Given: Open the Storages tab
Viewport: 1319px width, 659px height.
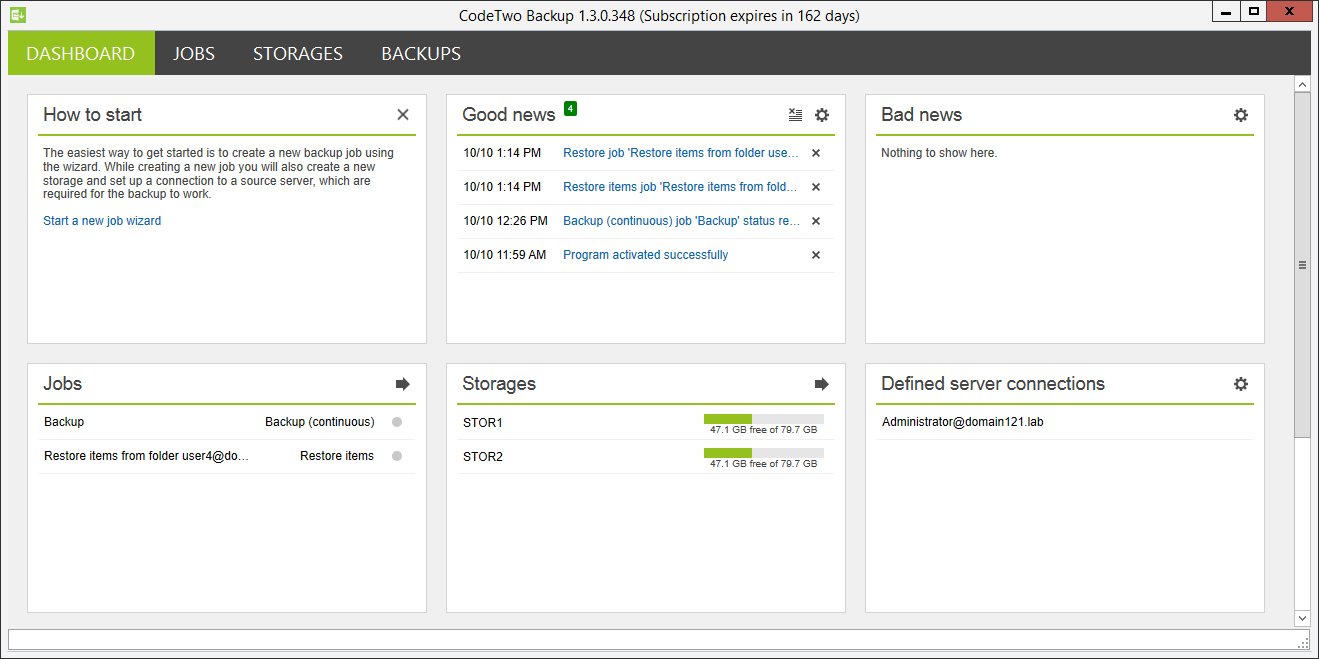Looking at the screenshot, I should point(298,53).
